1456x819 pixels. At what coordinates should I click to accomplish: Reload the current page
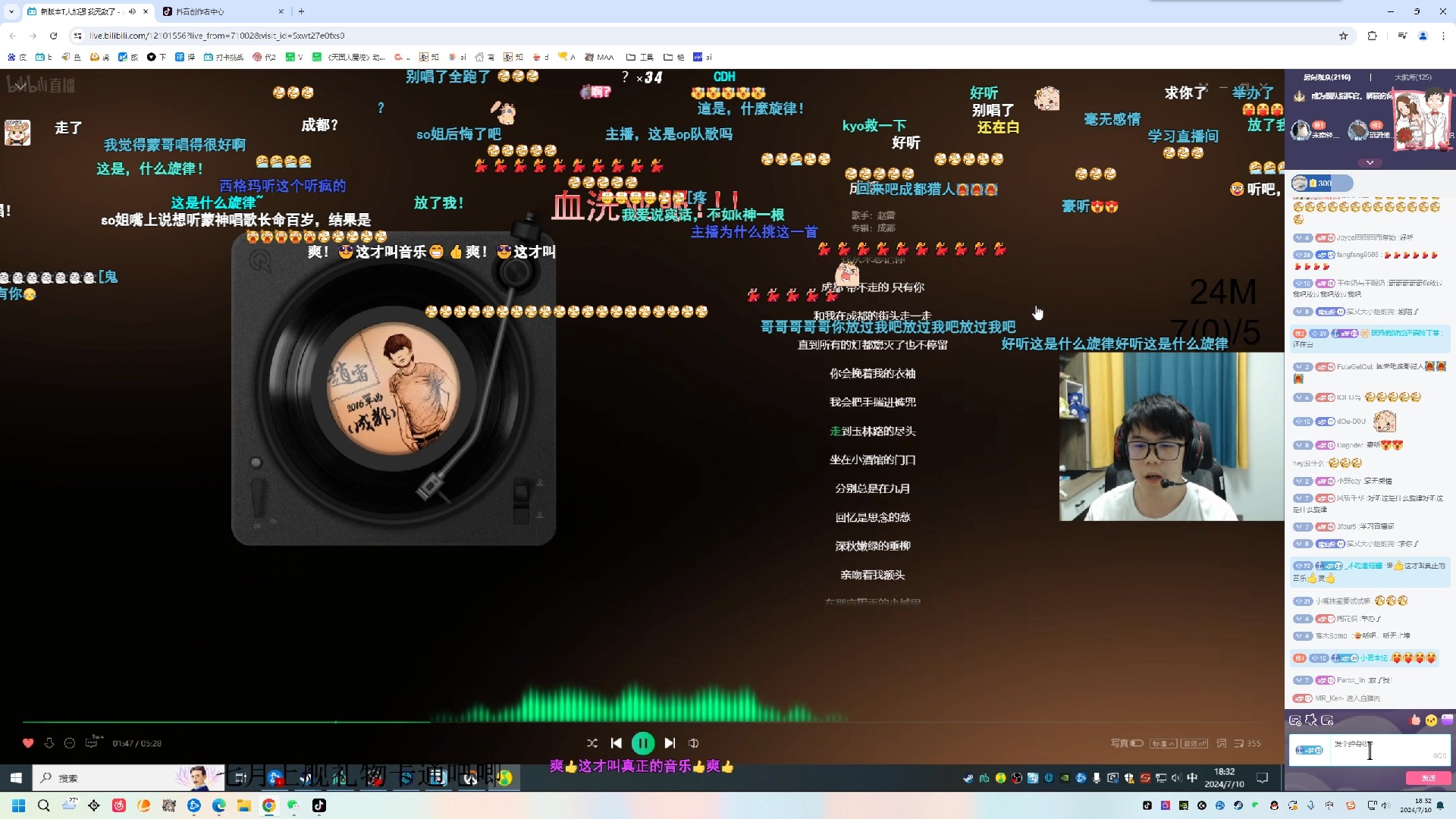tap(53, 36)
